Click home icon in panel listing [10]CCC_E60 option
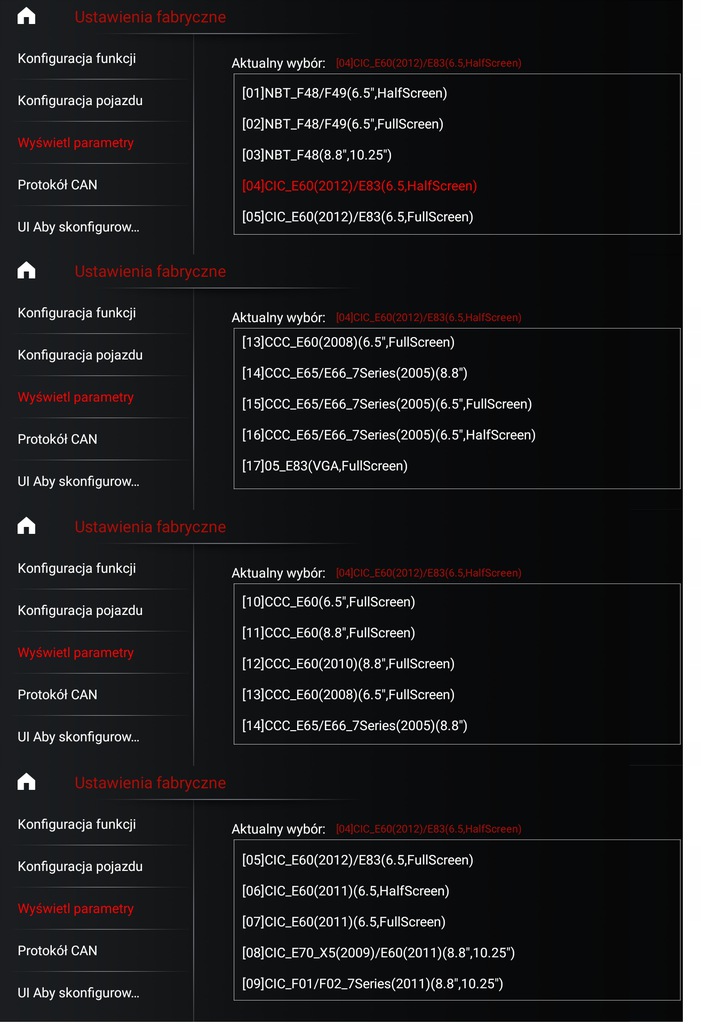Image resolution: width=701 pixels, height=1024 pixels. tap(27, 526)
